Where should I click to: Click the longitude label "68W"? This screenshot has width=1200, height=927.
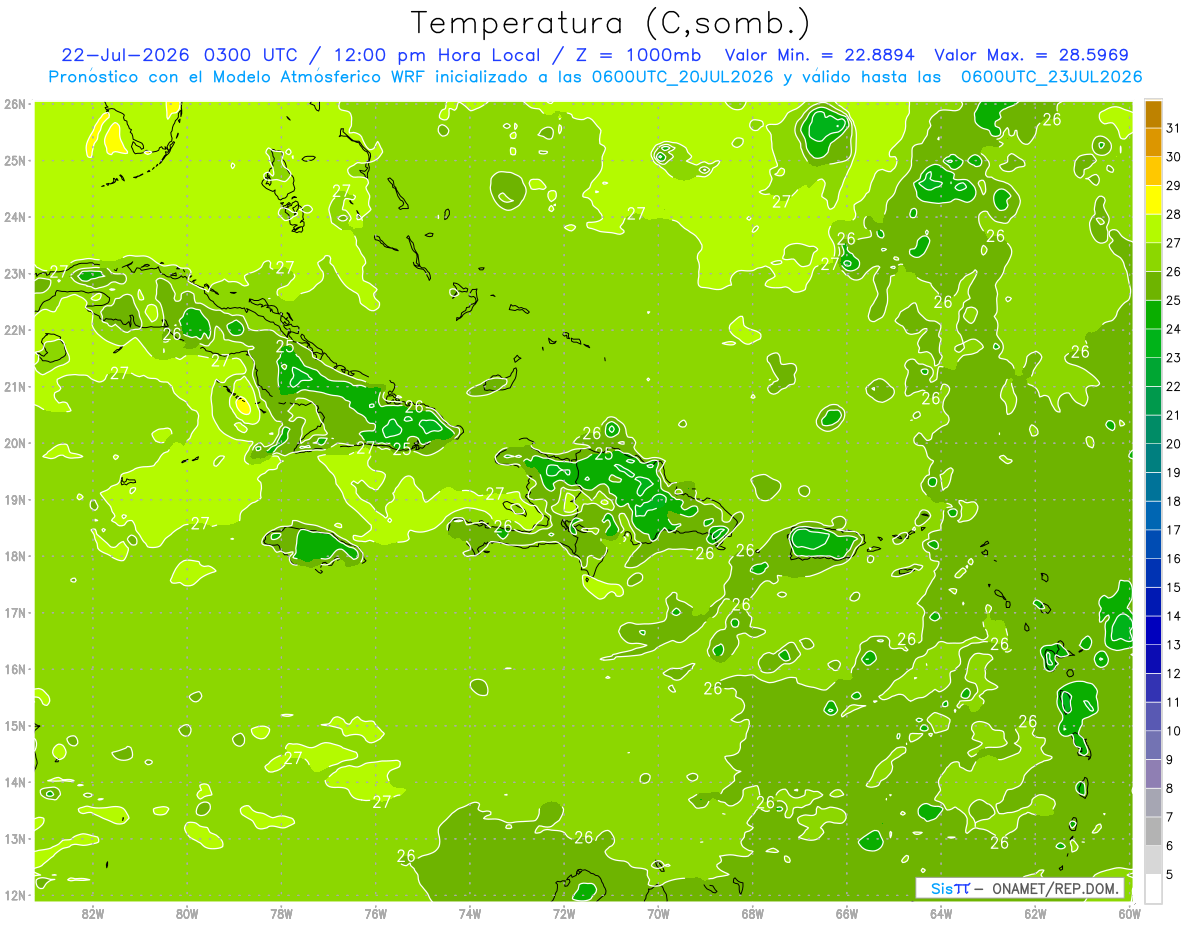[753, 913]
